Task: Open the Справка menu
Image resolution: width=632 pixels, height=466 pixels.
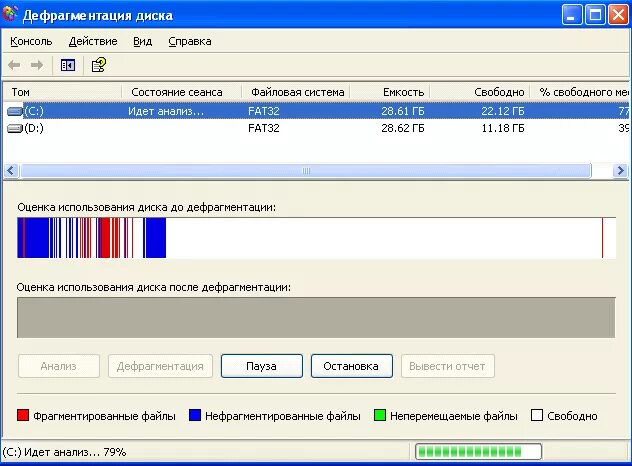Action: [189, 41]
